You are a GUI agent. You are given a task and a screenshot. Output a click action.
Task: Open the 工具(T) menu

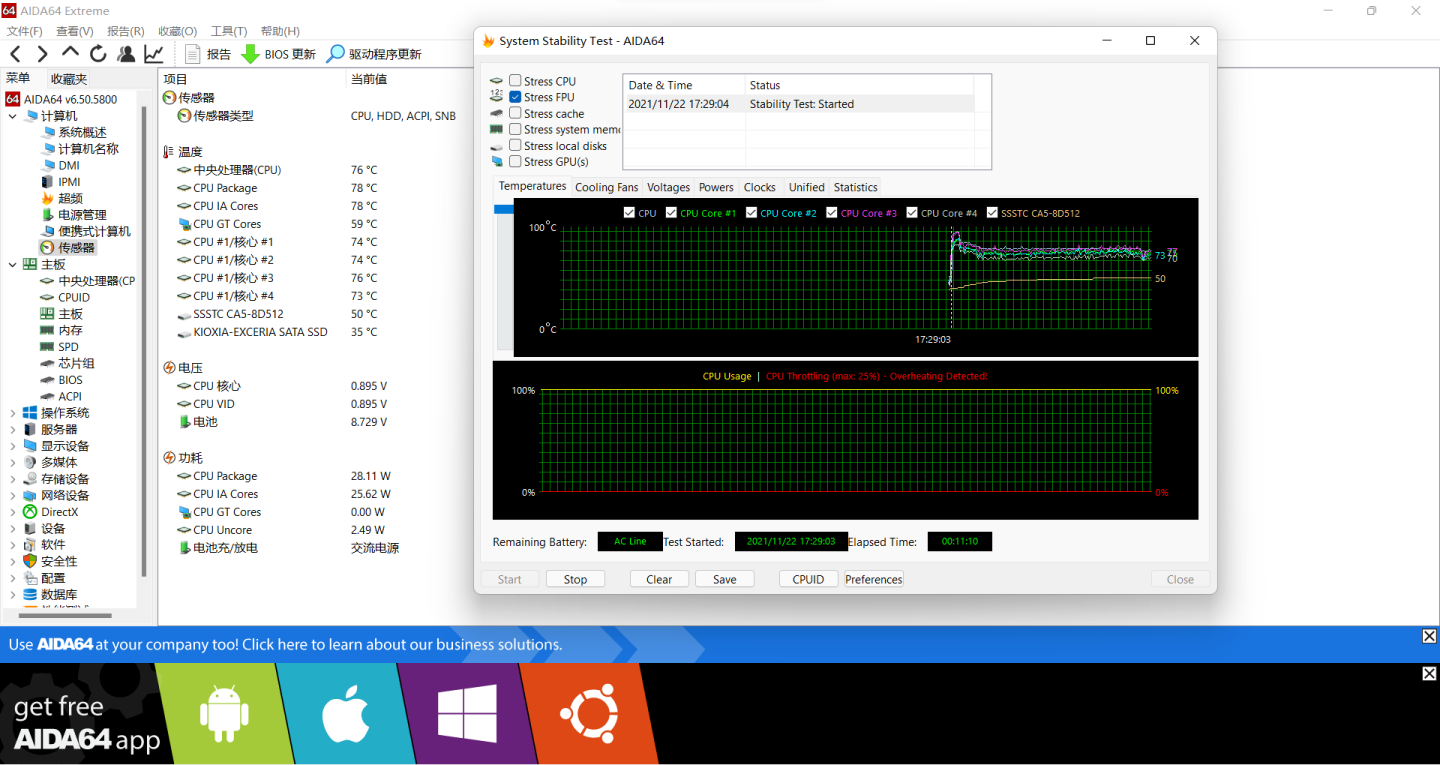click(229, 31)
